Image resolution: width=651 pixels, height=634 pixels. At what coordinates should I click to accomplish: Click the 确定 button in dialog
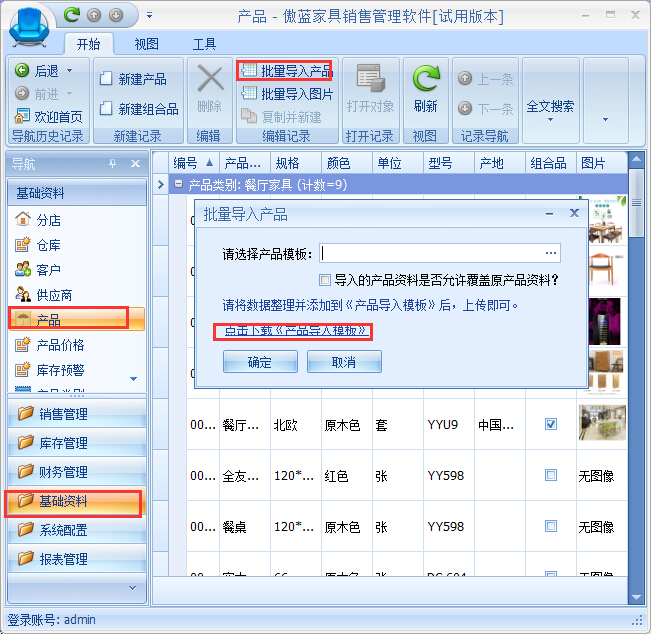tap(259, 362)
